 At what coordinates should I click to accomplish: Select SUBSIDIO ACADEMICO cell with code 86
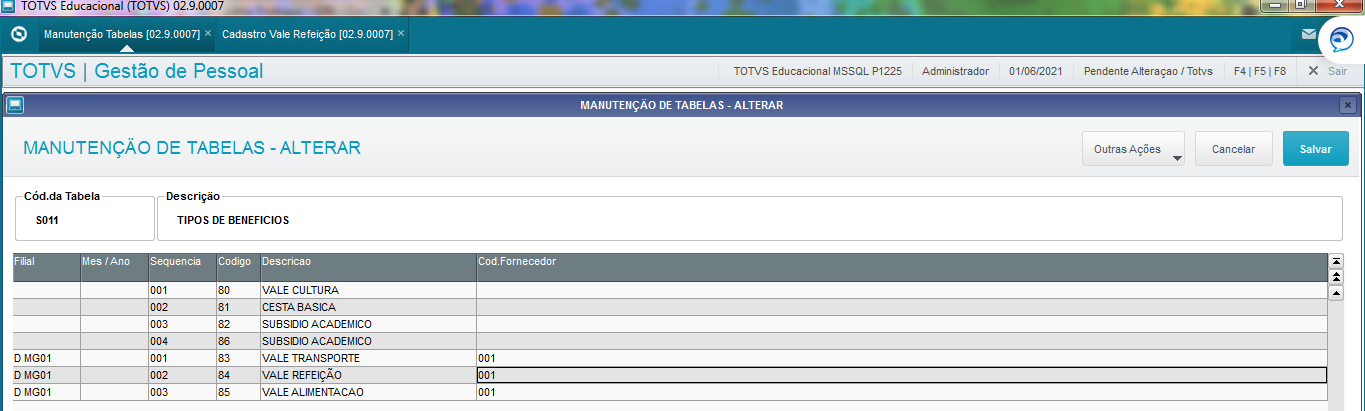click(x=368, y=342)
